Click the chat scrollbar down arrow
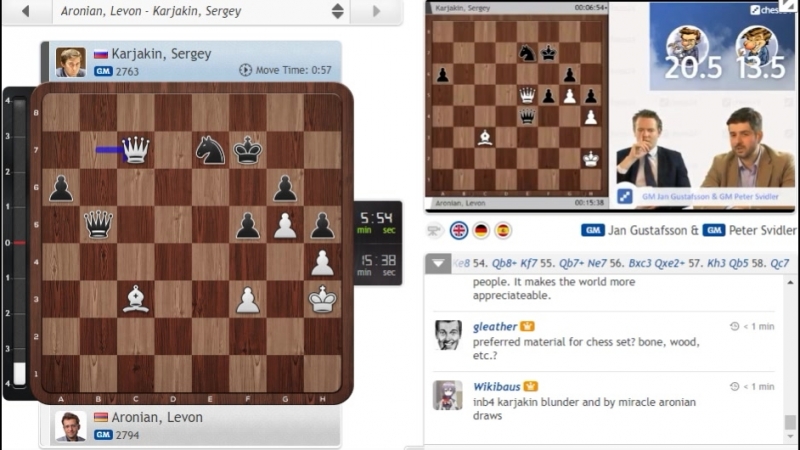The image size is (800, 450). 790,437
